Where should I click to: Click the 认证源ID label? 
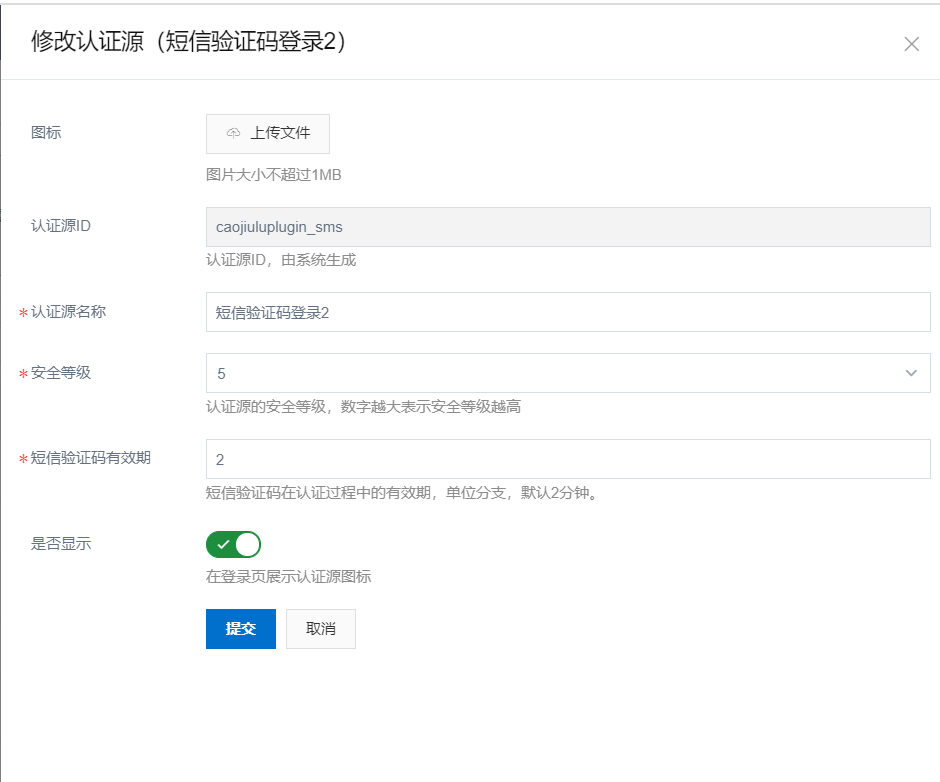pos(61,226)
